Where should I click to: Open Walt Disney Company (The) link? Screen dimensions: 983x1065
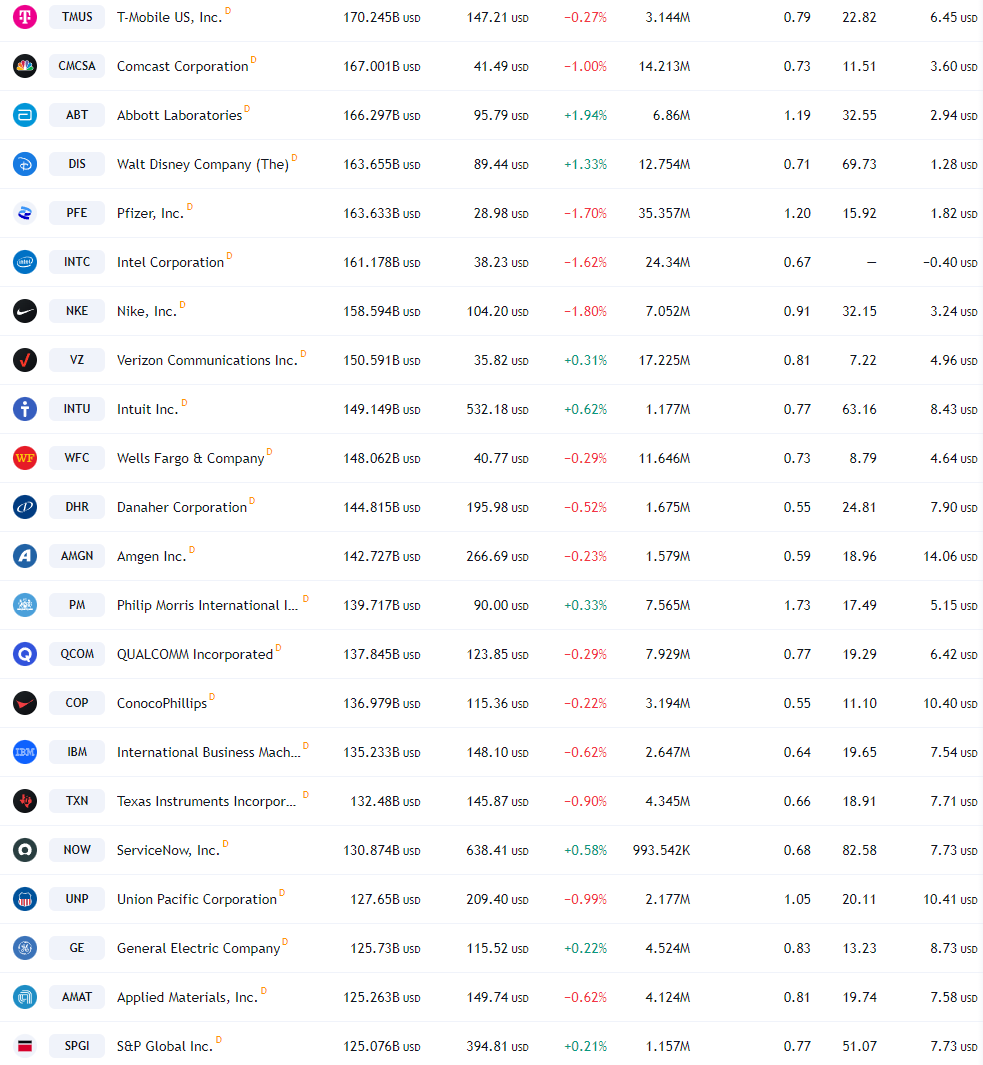coord(203,164)
